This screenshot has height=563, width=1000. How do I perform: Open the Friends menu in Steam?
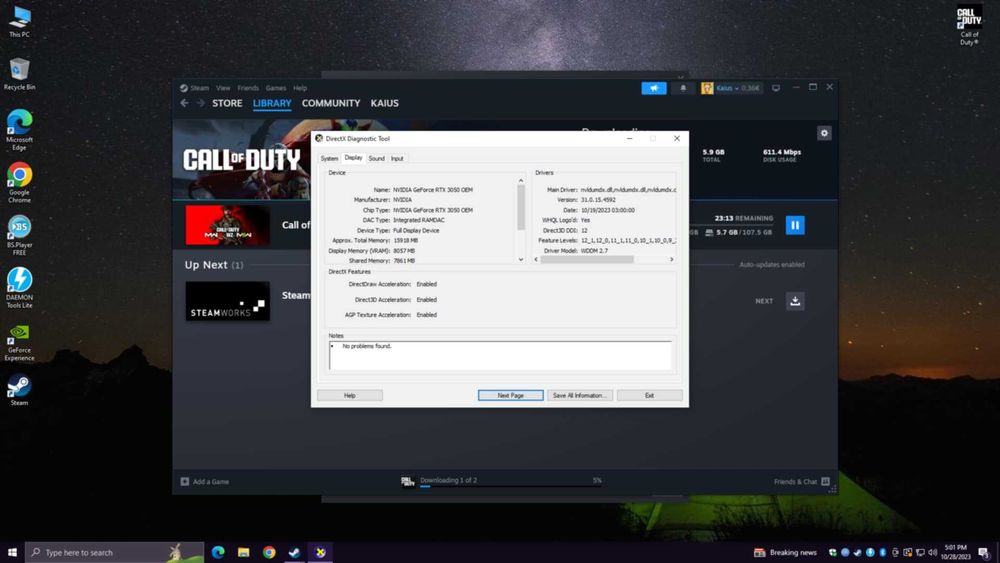pos(248,88)
